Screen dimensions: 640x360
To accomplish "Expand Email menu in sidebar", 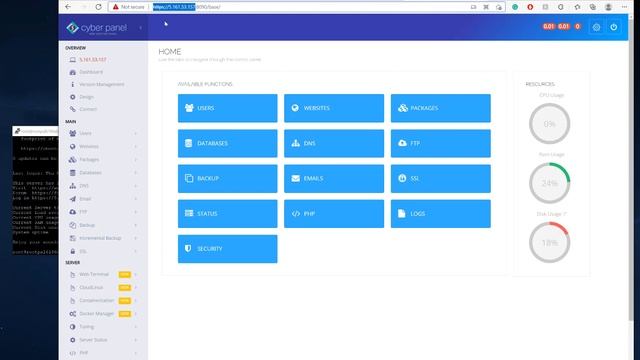I will coord(102,199).
